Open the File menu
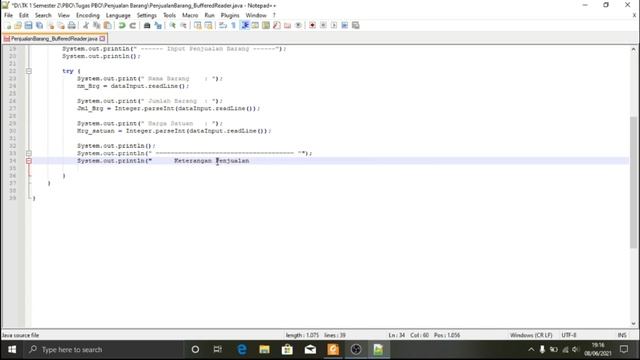640x360 pixels. pyautogui.click(x=8, y=15)
